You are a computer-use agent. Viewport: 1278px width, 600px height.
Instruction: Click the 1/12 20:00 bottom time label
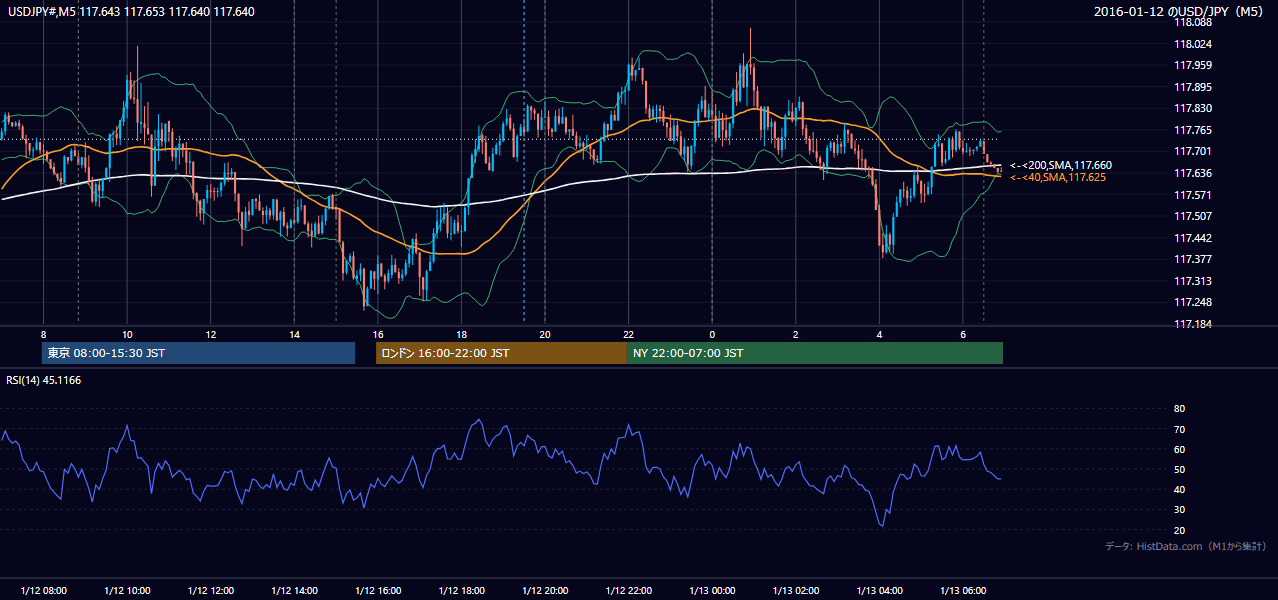click(x=545, y=591)
